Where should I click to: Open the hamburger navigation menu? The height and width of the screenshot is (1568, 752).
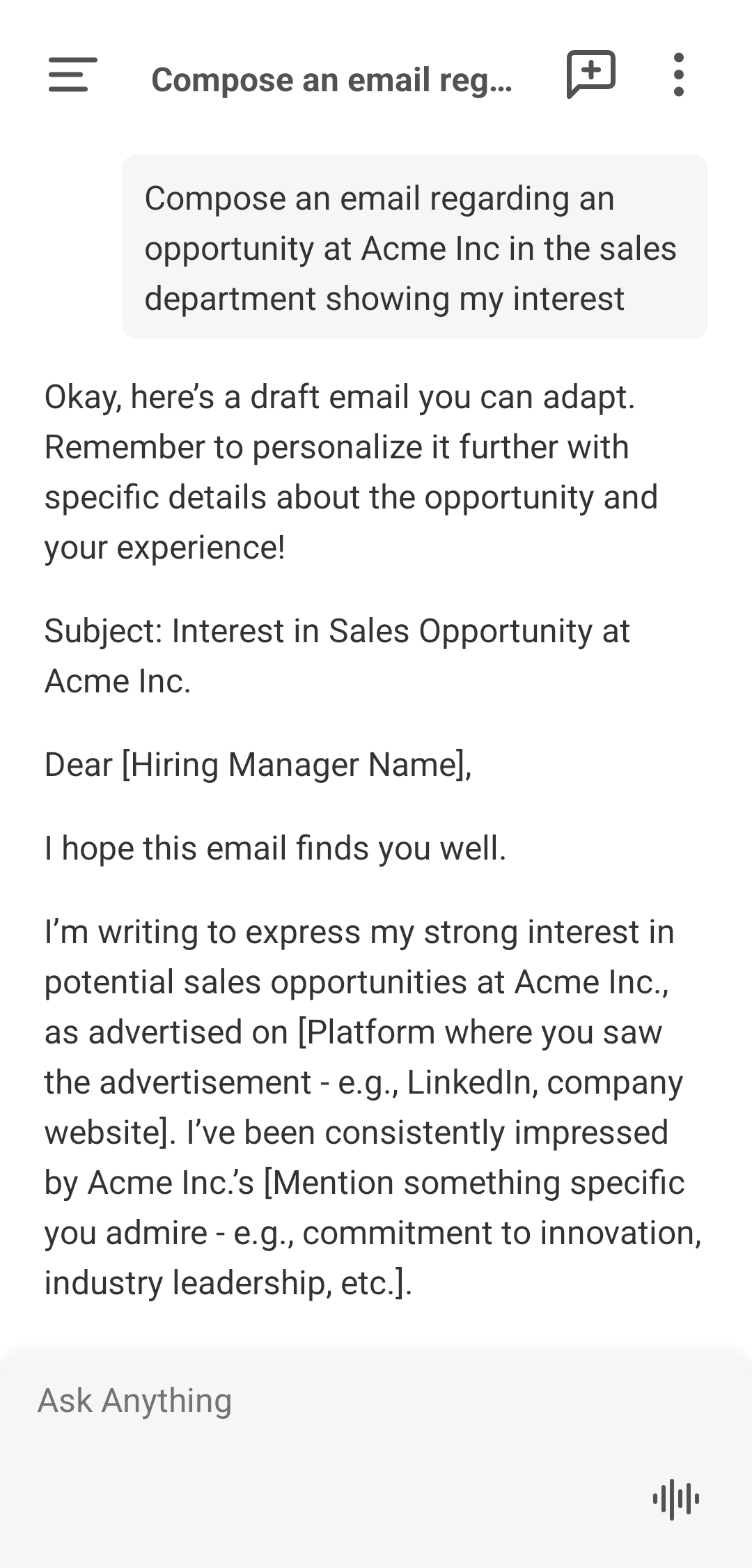(x=72, y=75)
